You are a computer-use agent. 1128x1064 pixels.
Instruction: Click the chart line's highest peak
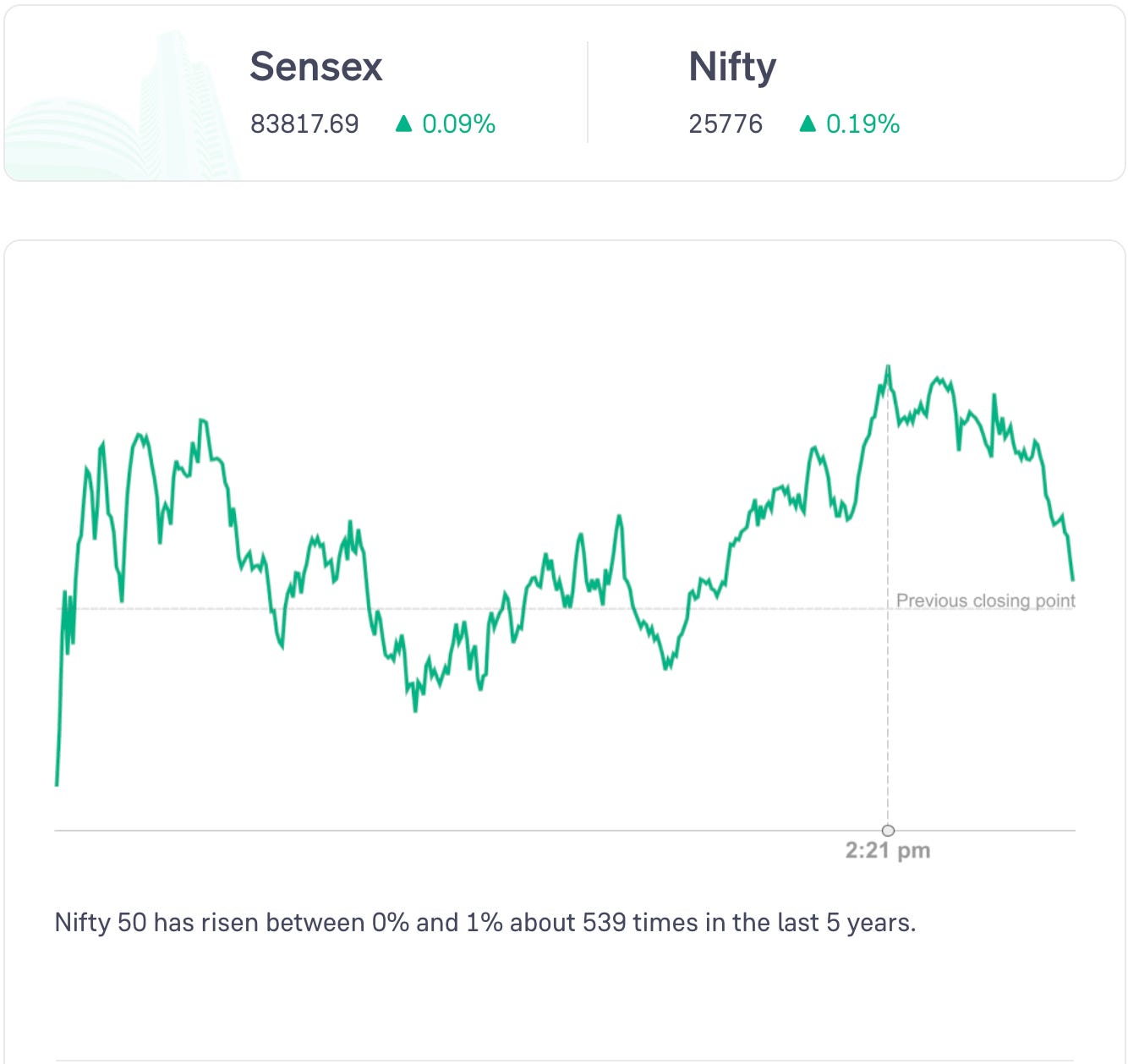(x=888, y=367)
